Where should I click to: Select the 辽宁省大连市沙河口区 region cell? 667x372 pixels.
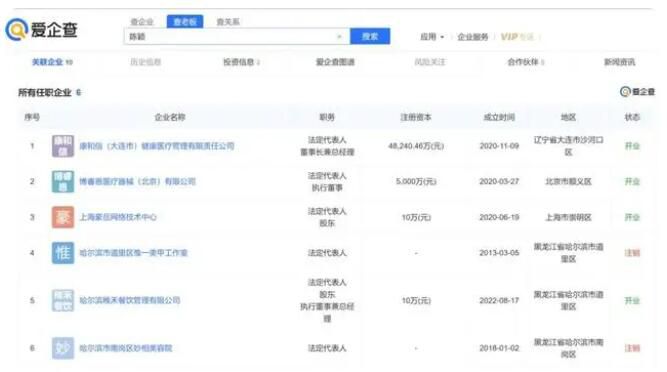click(x=568, y=146)
